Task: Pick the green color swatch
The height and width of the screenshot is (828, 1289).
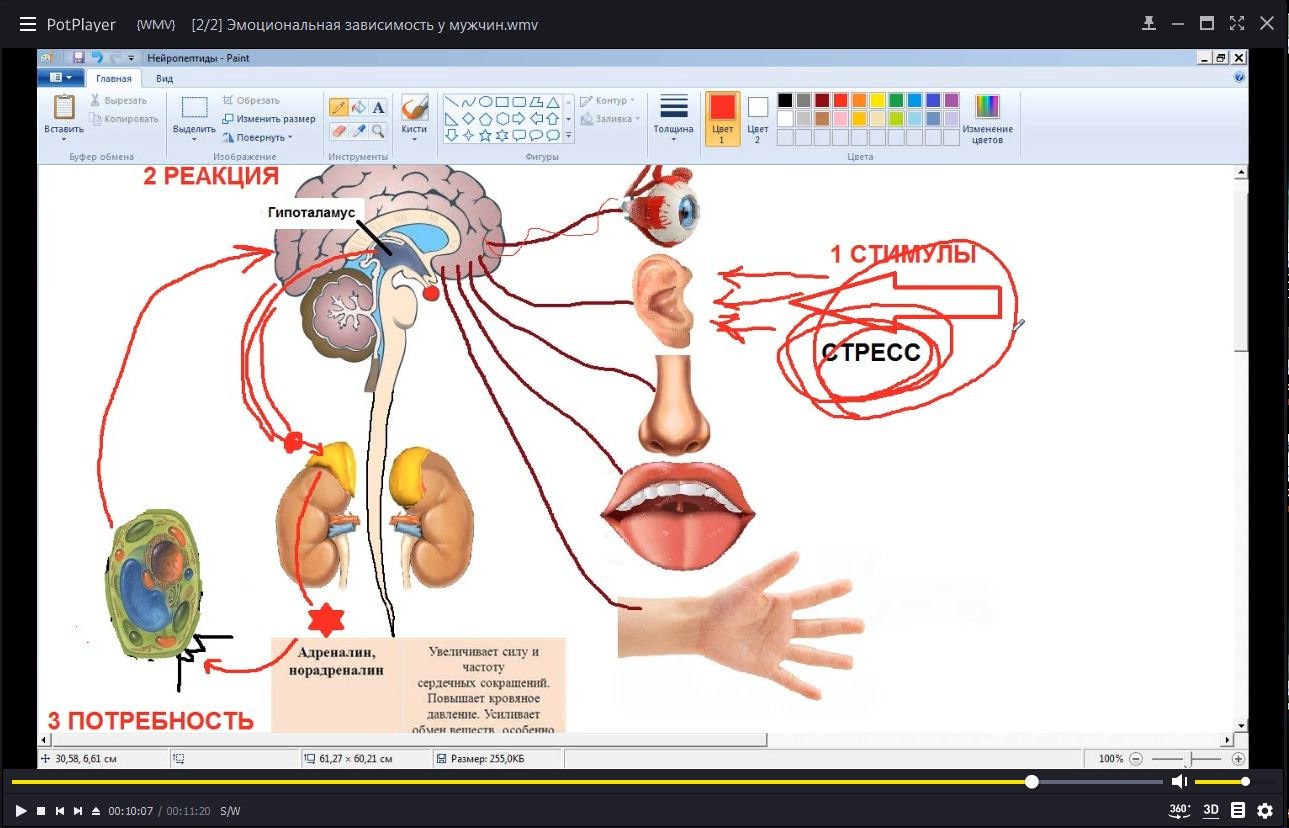Action: [896, 100]
